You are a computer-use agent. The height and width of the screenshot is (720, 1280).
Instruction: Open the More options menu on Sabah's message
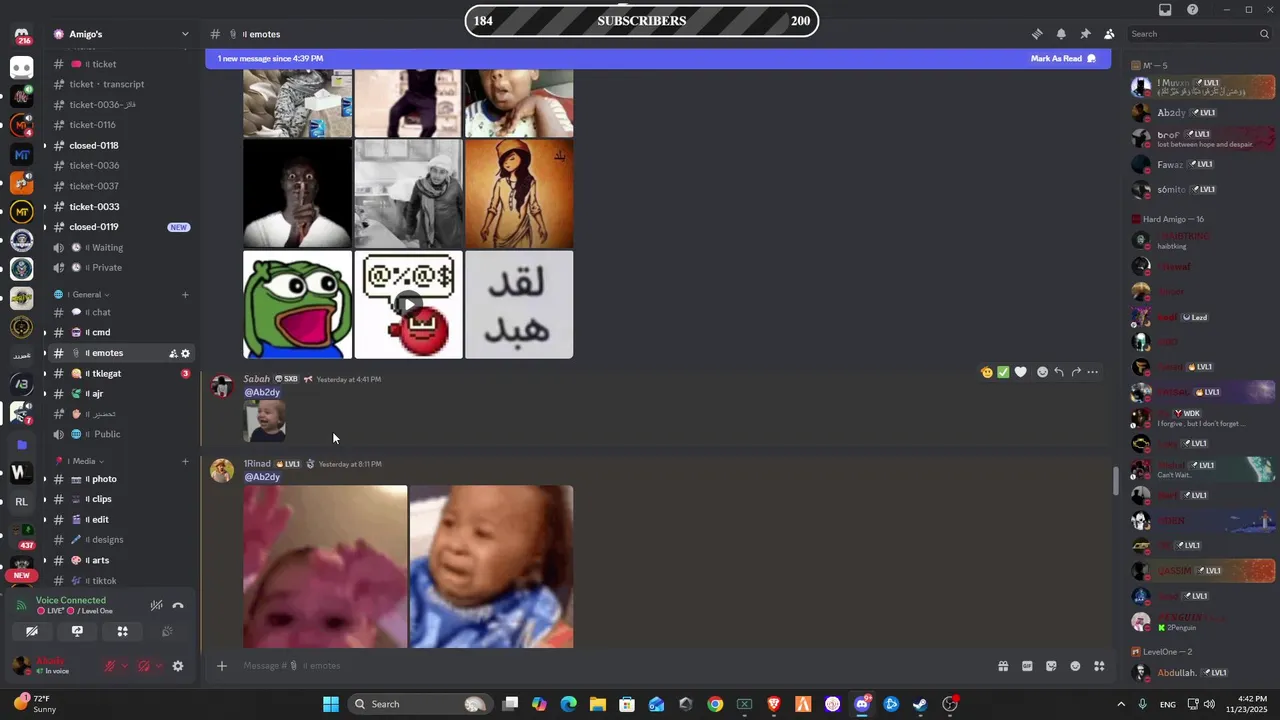pyautogui.click(x=1093, y=372)
